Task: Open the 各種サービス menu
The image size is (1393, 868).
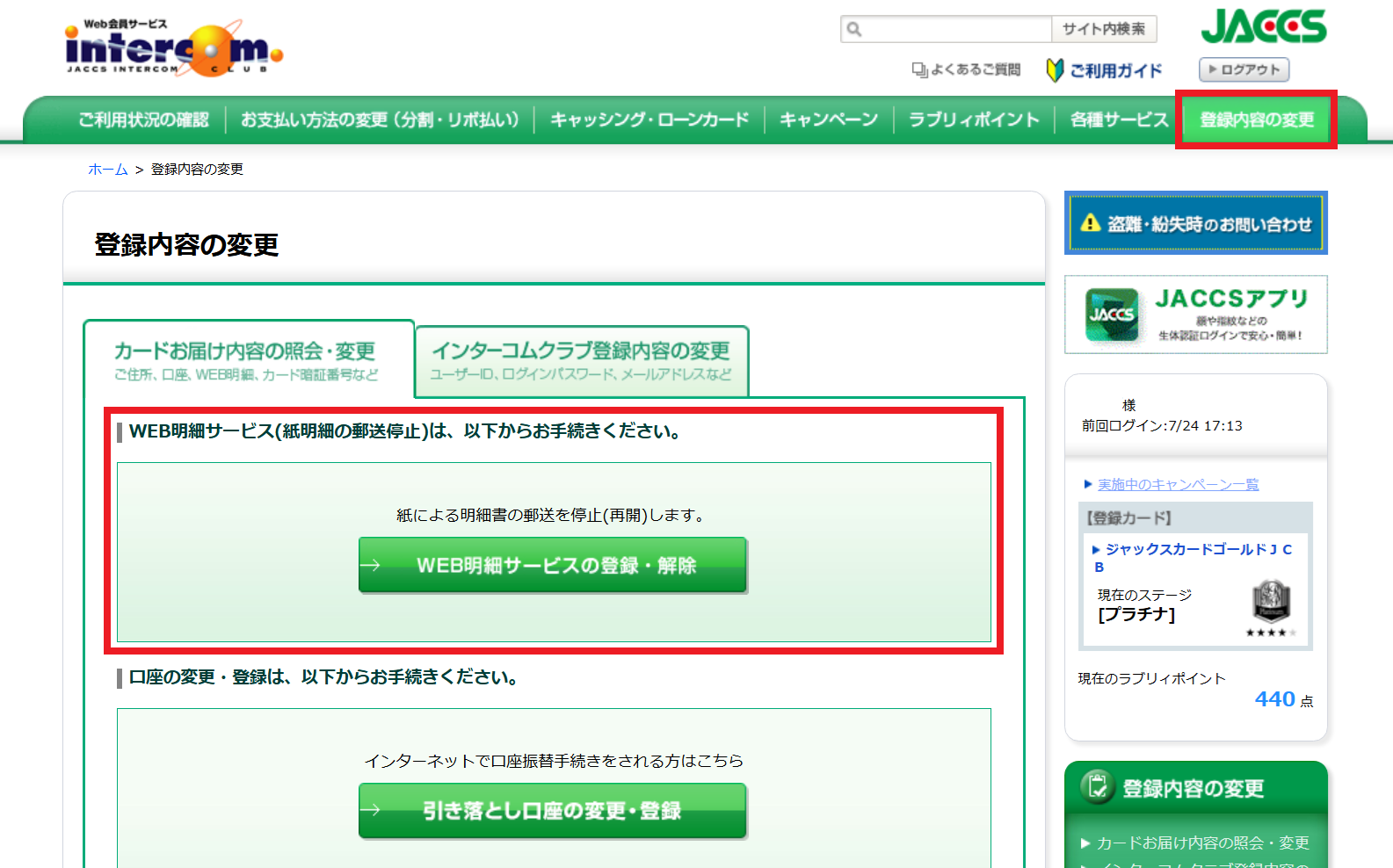Action: [1119, 119]
